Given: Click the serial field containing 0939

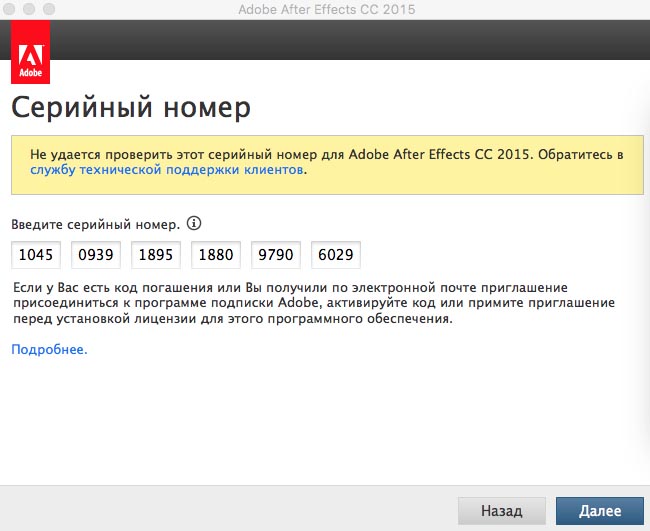Looking at the screenshot, I should pos(96,255).
